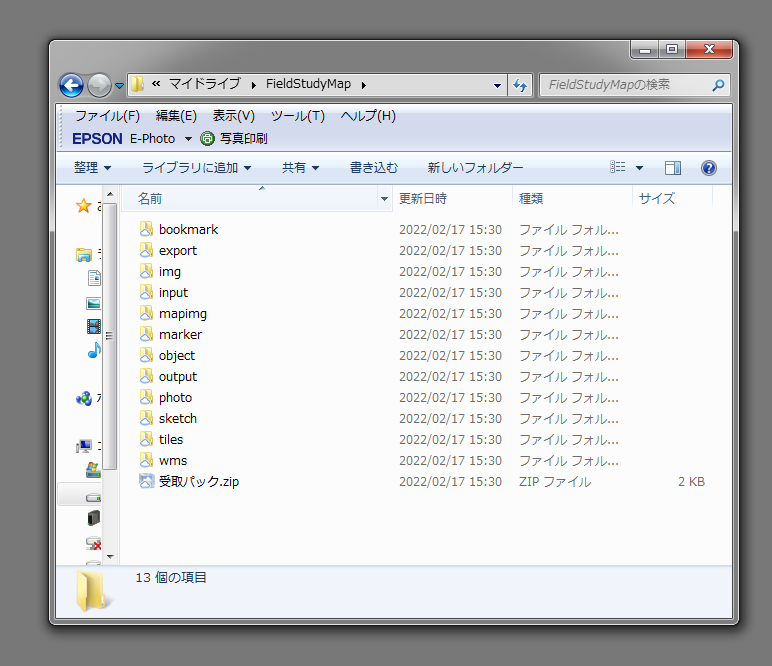Click the change view icon

(617, 167)
